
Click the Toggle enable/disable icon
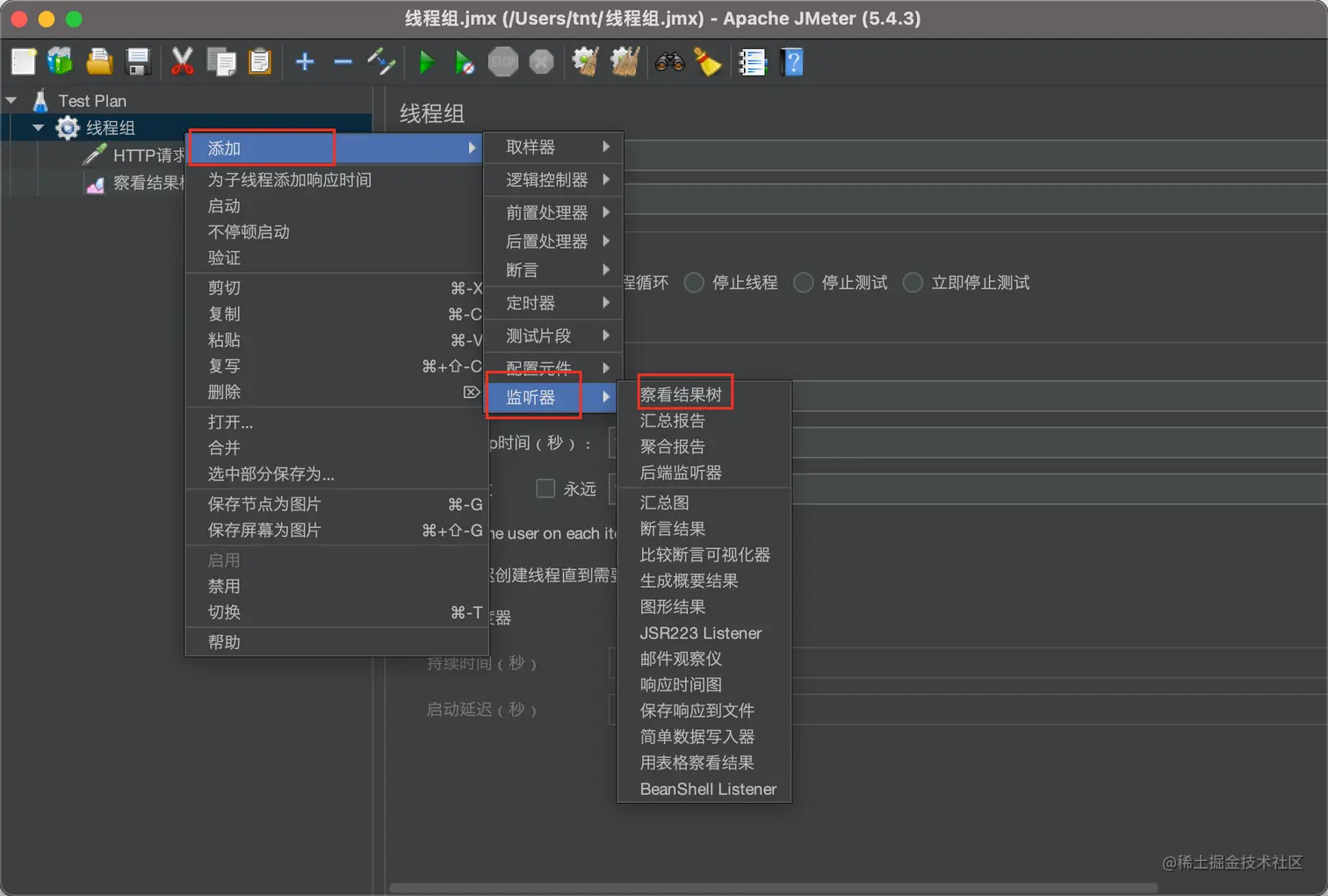tap(381, 61)
